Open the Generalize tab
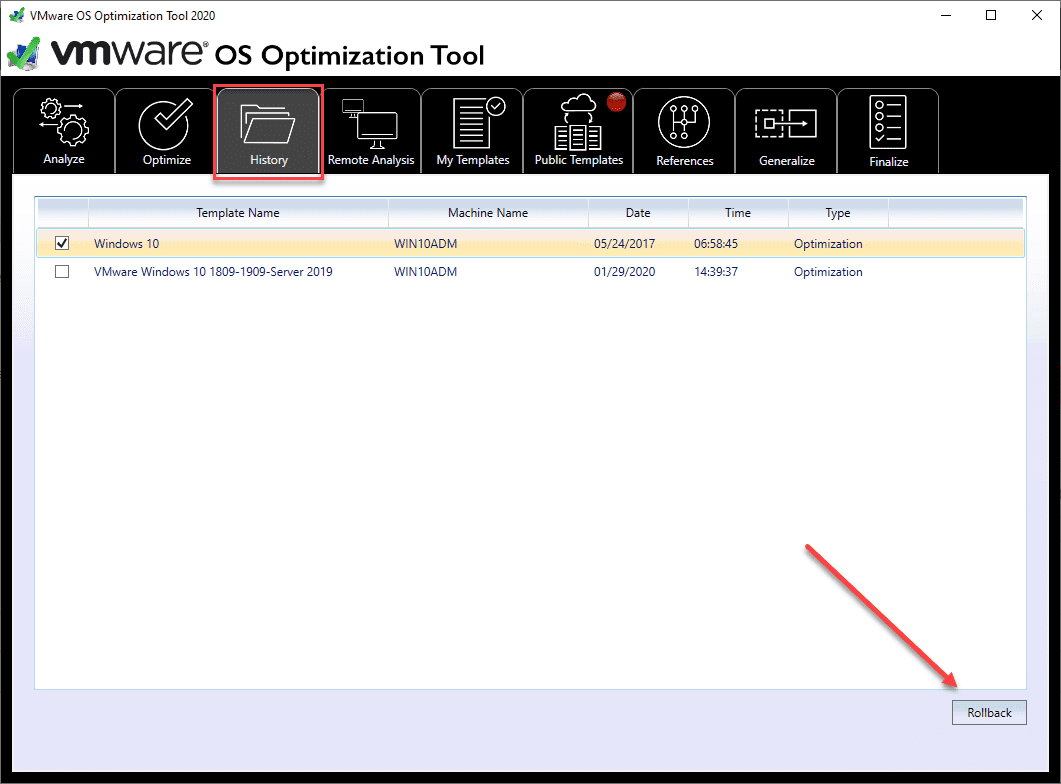The width and height of the screenshot is (1061, 784). (x=786, y=131)
